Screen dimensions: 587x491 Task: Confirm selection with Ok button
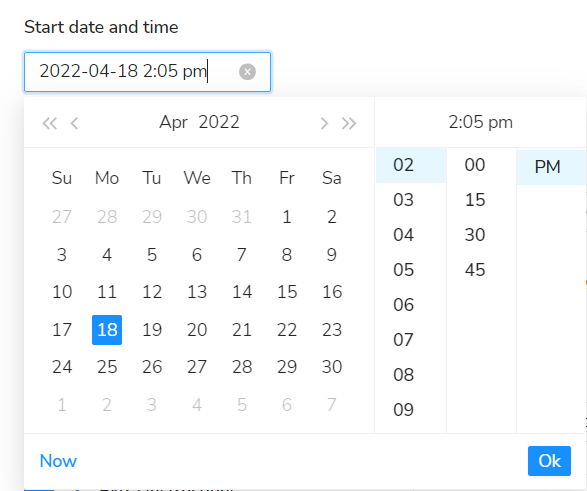coord(549,461)
